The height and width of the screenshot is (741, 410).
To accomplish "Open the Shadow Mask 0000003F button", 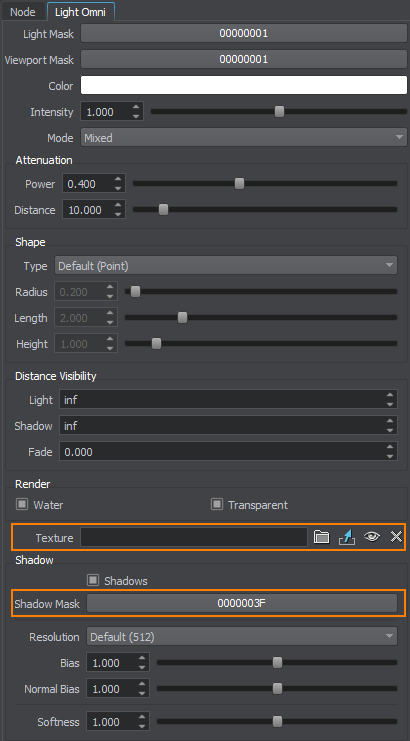I will click(x=242, y=603).
